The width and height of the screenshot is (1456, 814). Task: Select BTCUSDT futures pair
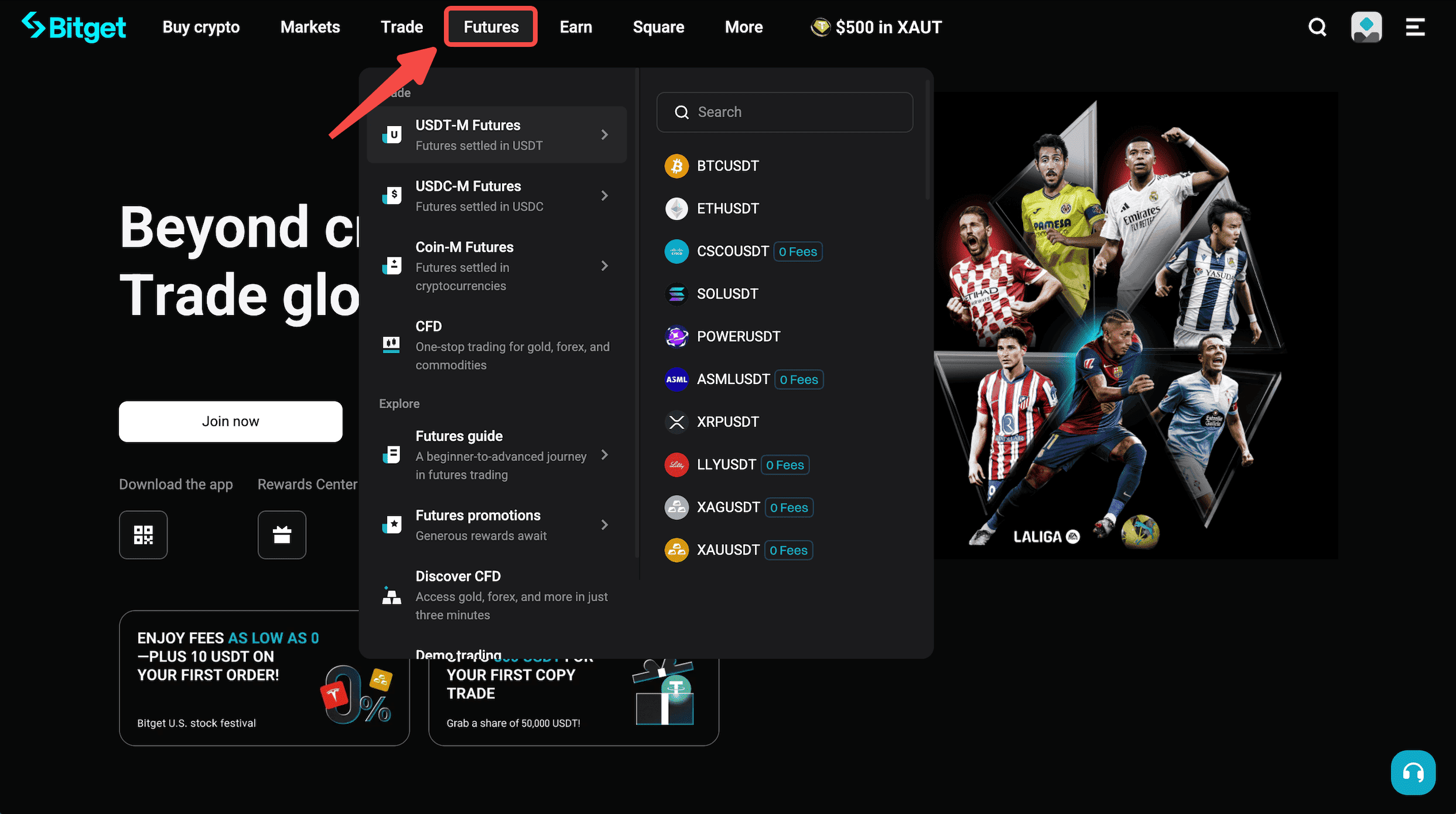coord(727,166)
